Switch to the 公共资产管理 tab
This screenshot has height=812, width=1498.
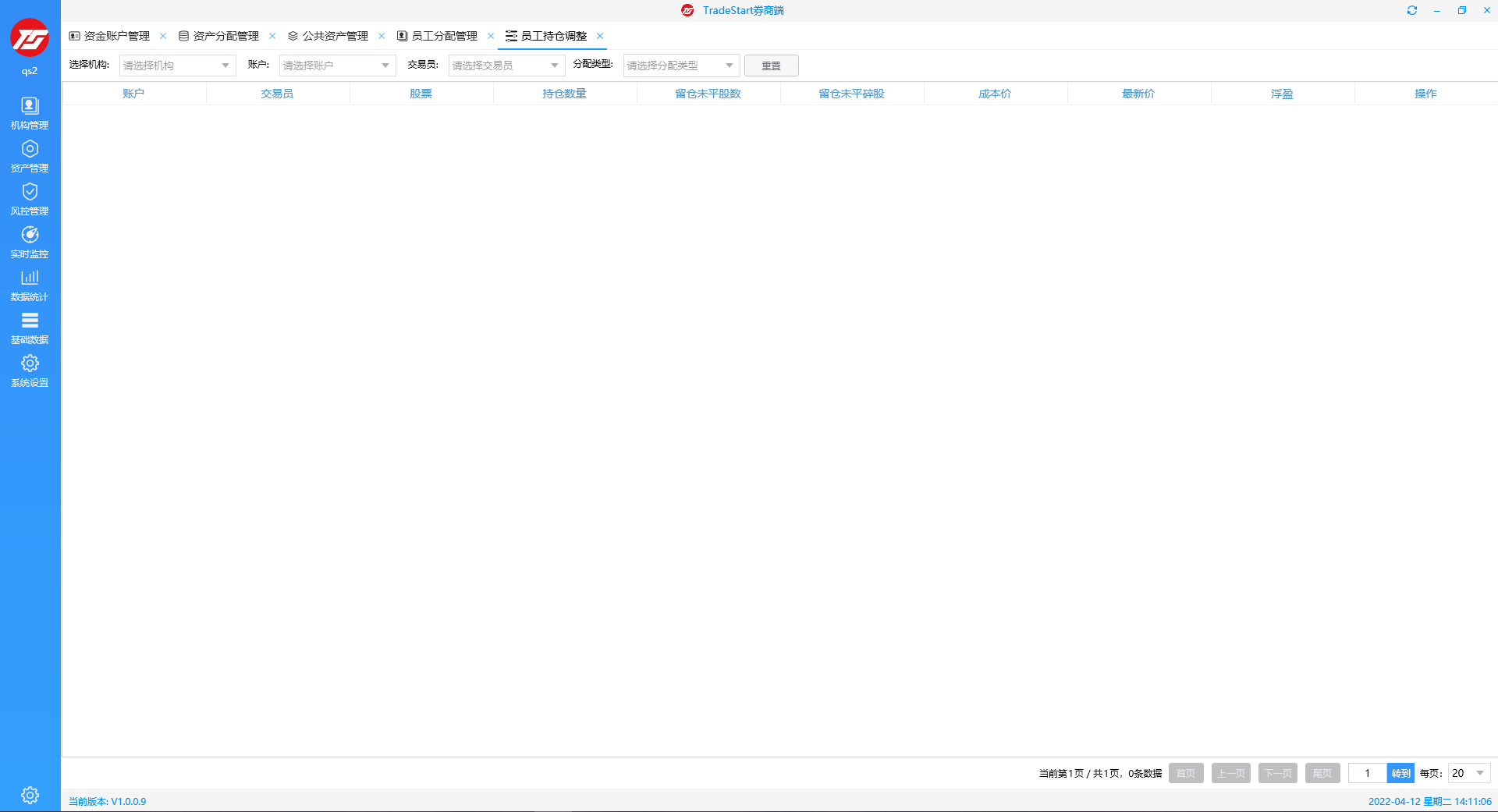[x=335, y=36]
